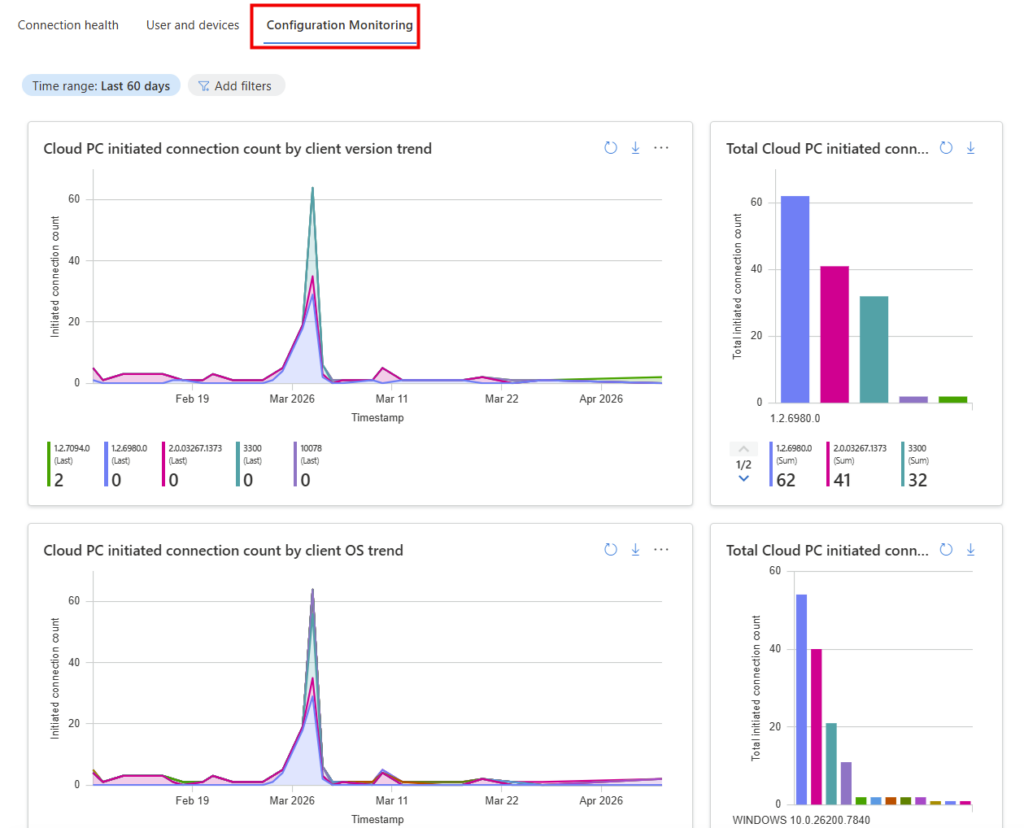Refresh the top-right Total connection bar chart
Viewport: 1024px width, 828px height.
[947, 148]
